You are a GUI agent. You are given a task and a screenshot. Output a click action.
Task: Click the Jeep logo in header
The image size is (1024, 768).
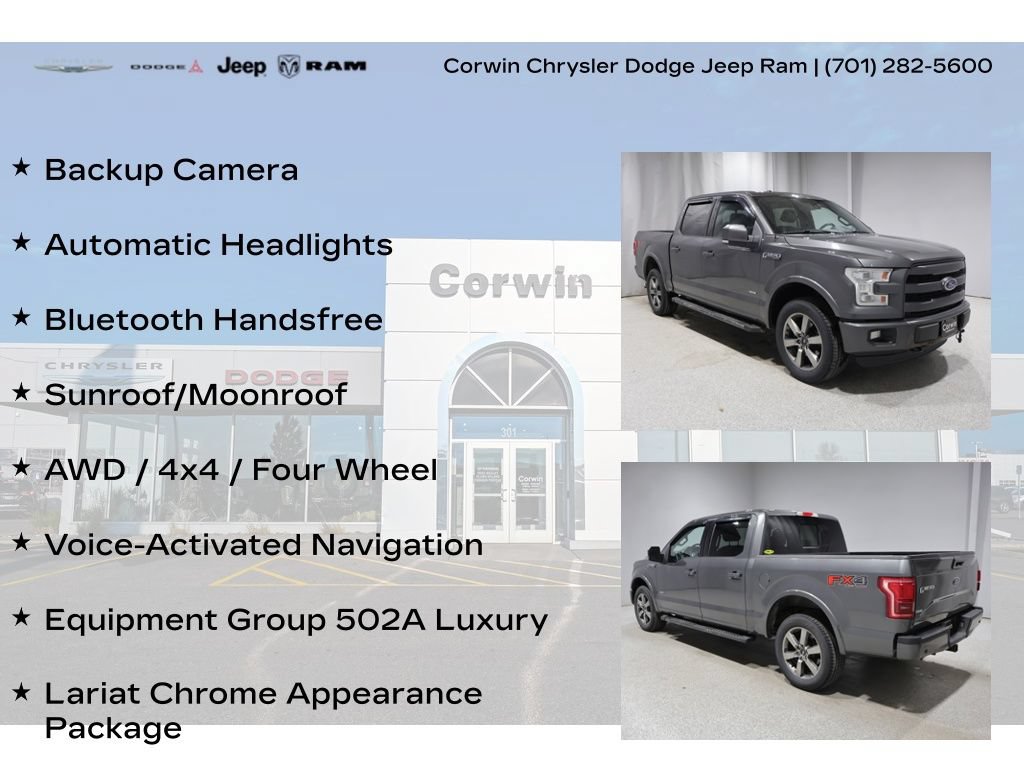click(x=242, y=66)
